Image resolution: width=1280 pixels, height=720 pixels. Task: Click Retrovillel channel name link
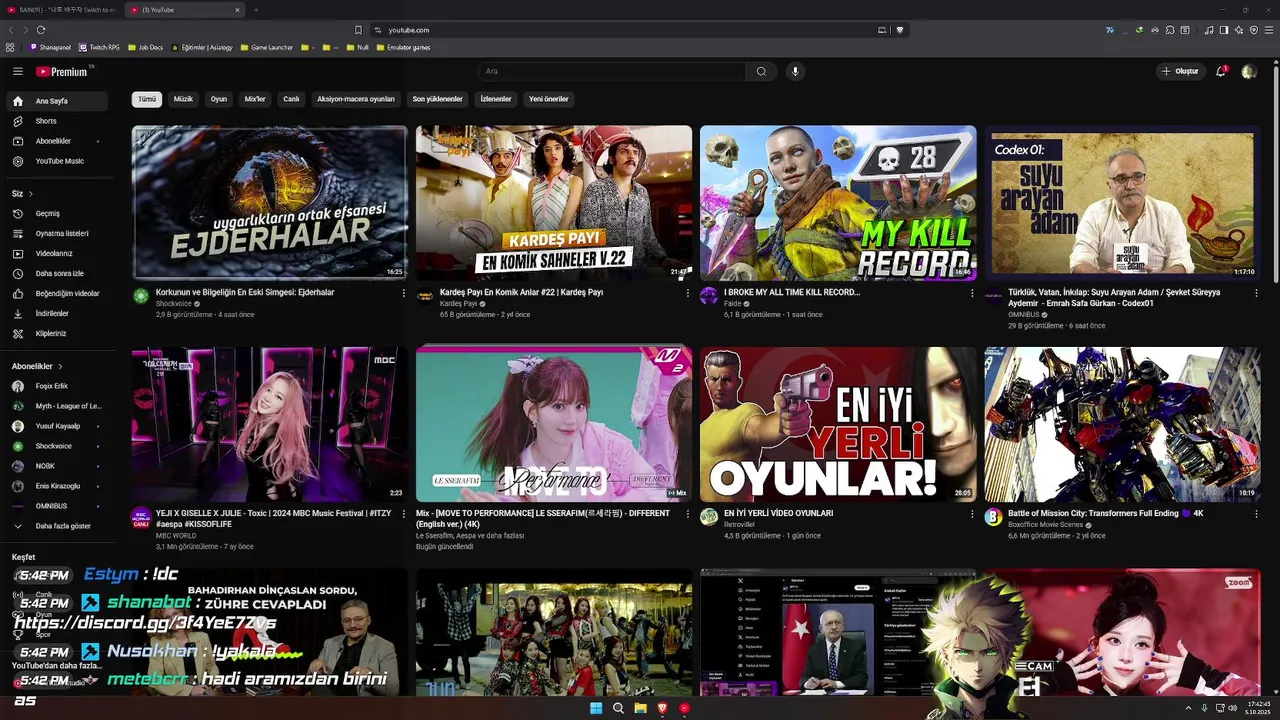[x=739, y=524]
